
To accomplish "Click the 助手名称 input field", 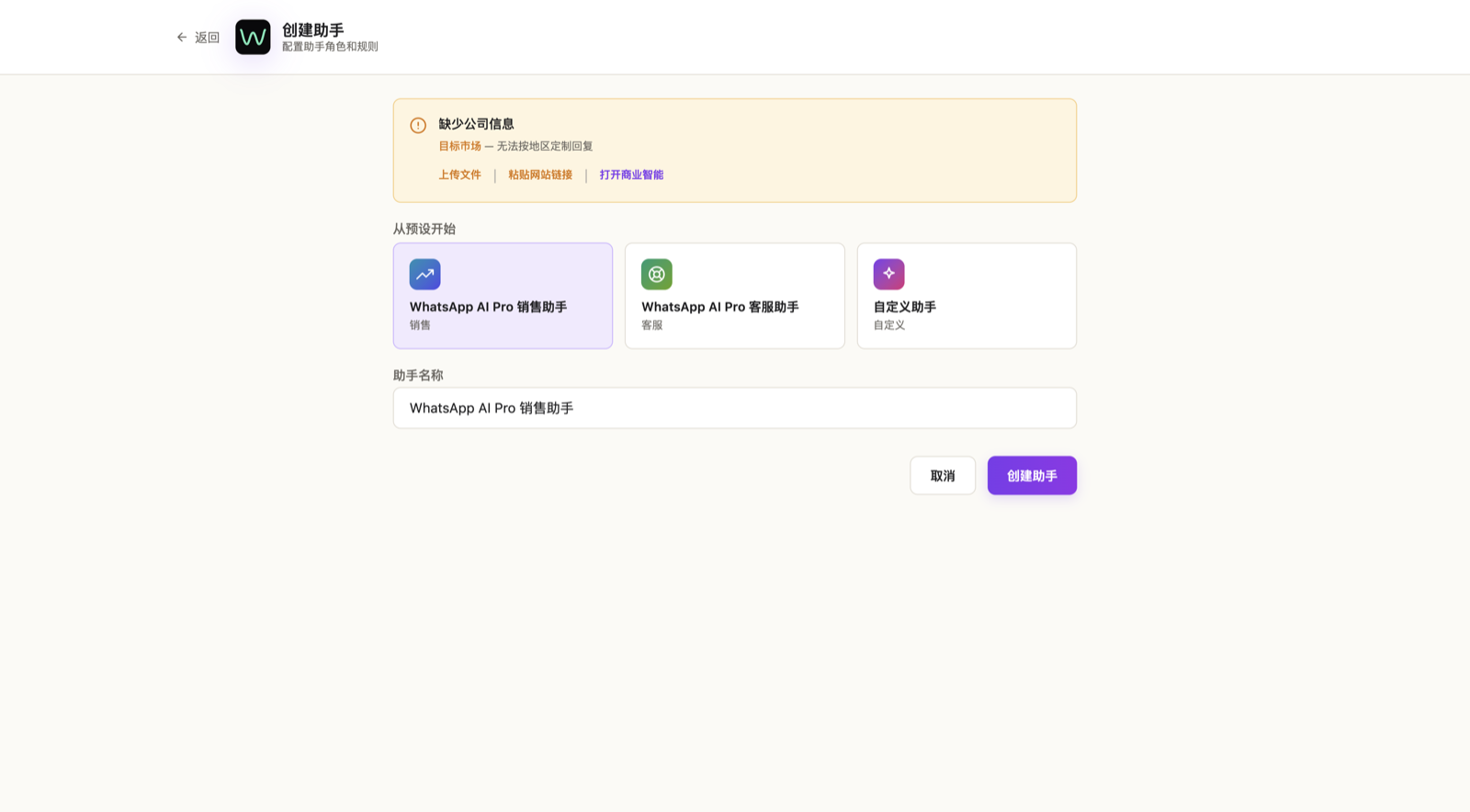I will [x=735, y=408].
